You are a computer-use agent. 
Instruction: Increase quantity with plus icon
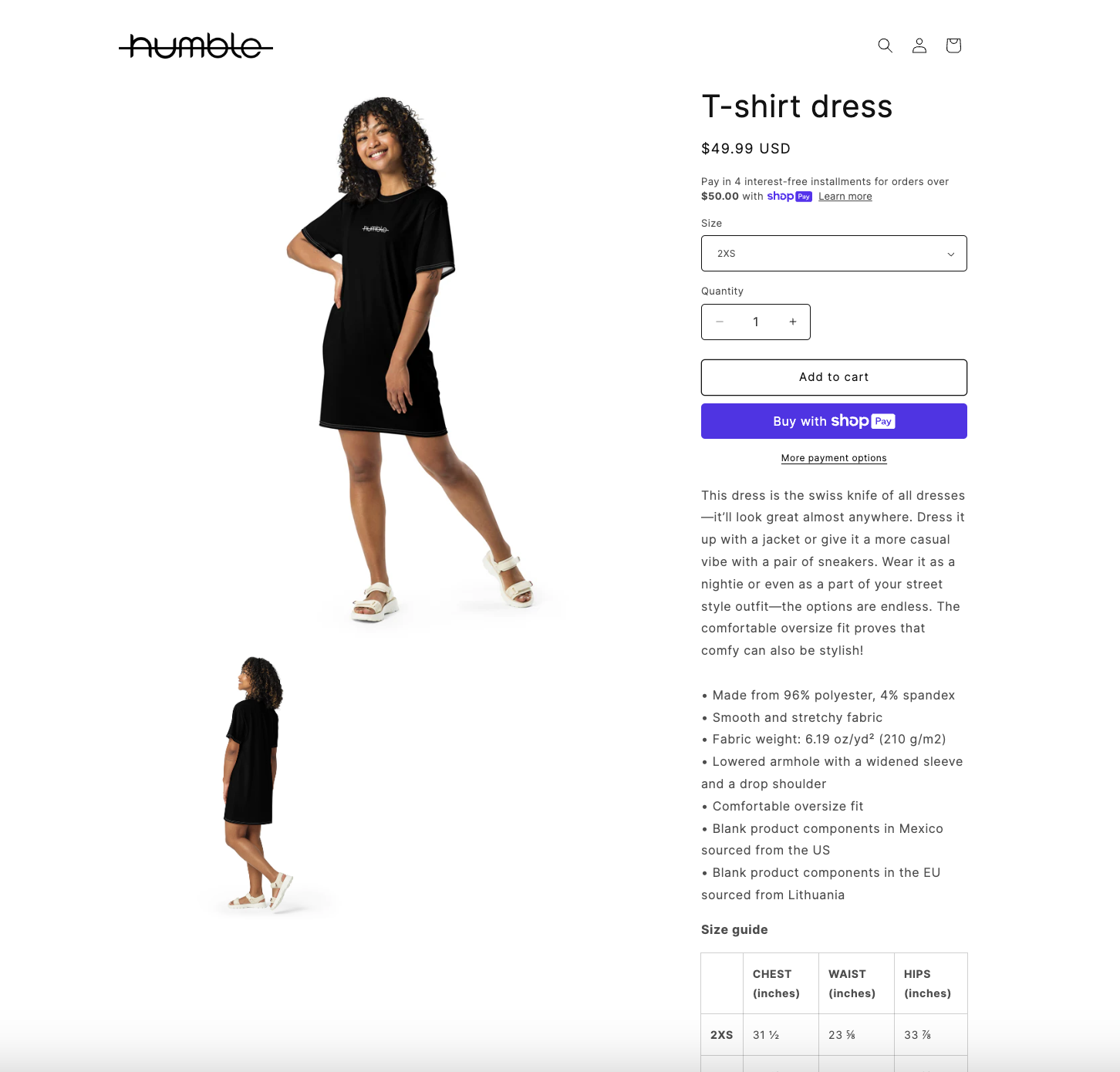pos(792,322)
